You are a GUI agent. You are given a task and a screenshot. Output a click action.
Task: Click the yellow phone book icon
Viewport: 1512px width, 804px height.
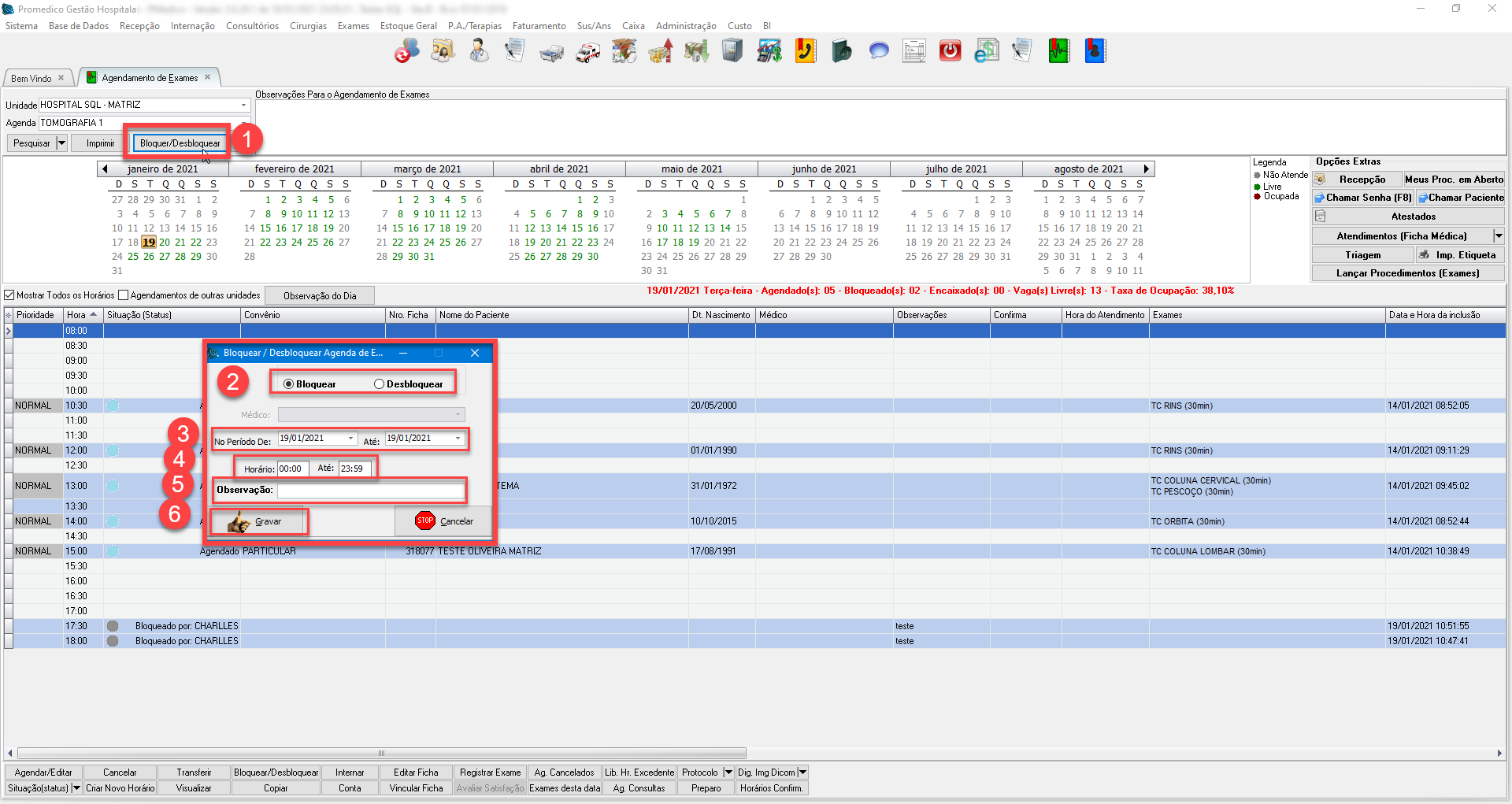805,52
